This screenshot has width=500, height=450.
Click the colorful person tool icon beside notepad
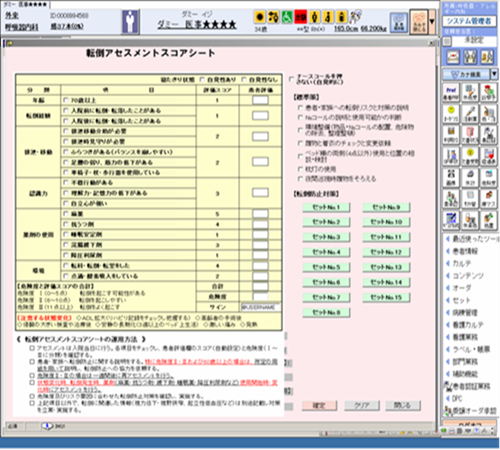489,92
